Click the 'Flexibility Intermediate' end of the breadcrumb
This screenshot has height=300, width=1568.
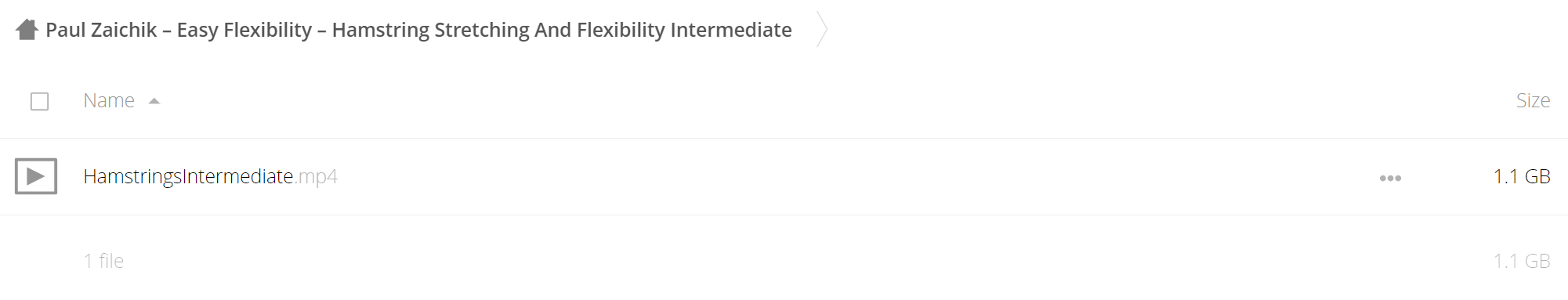tap(684, 30)
